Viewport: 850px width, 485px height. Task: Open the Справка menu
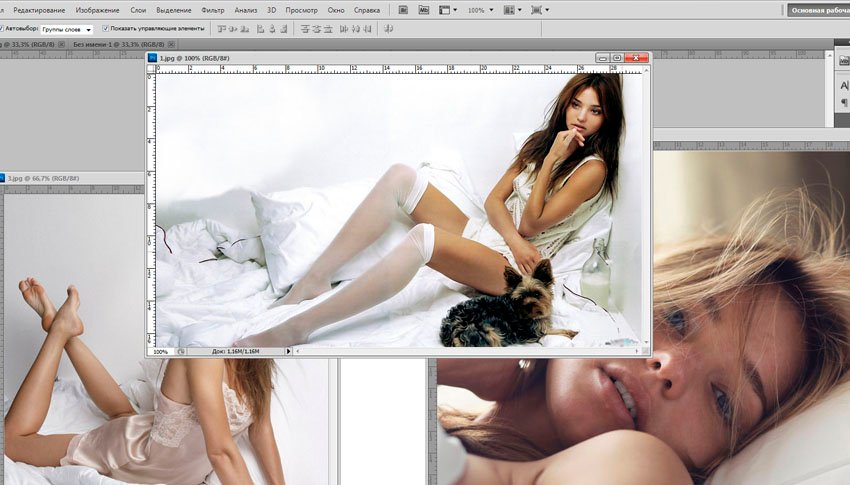pos(367,10)
